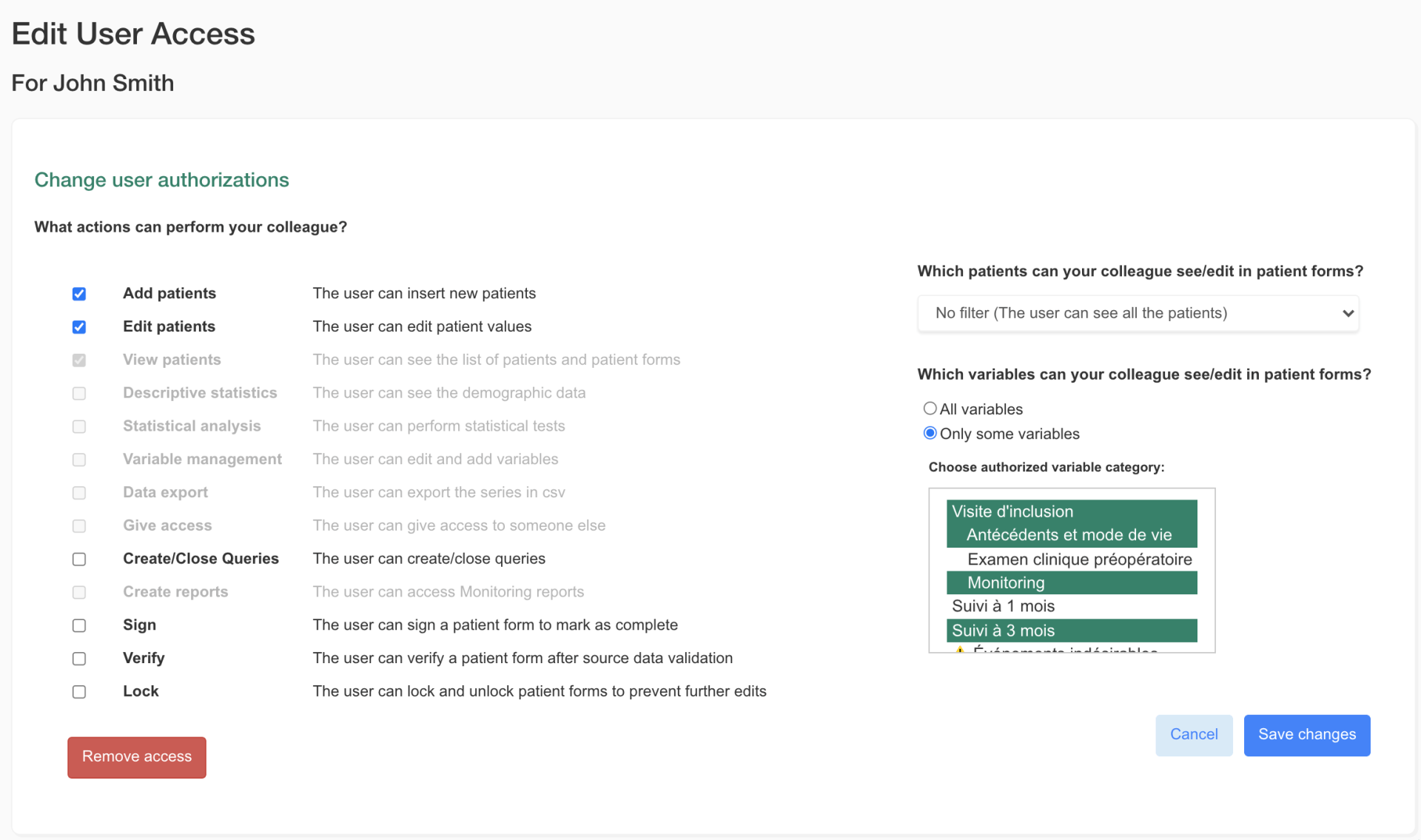Select the Only some variables radio
The image size is (1421, 840).
pos(930,434)
